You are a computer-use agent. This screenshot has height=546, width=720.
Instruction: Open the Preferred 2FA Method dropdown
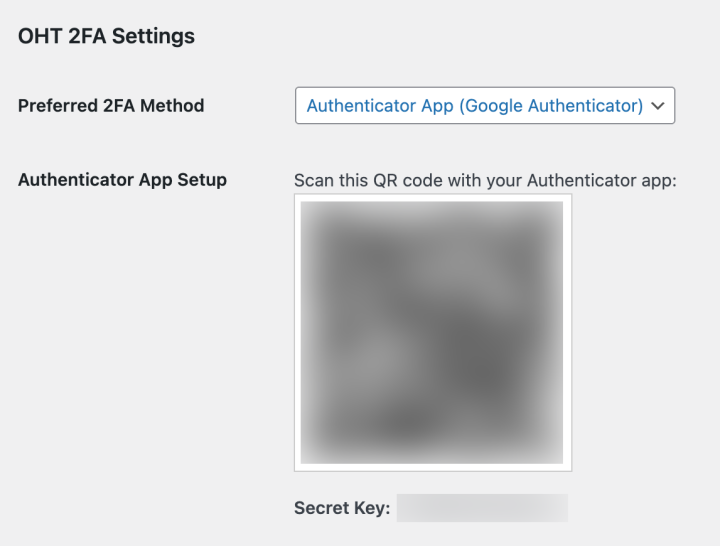(x=485, y=106)
